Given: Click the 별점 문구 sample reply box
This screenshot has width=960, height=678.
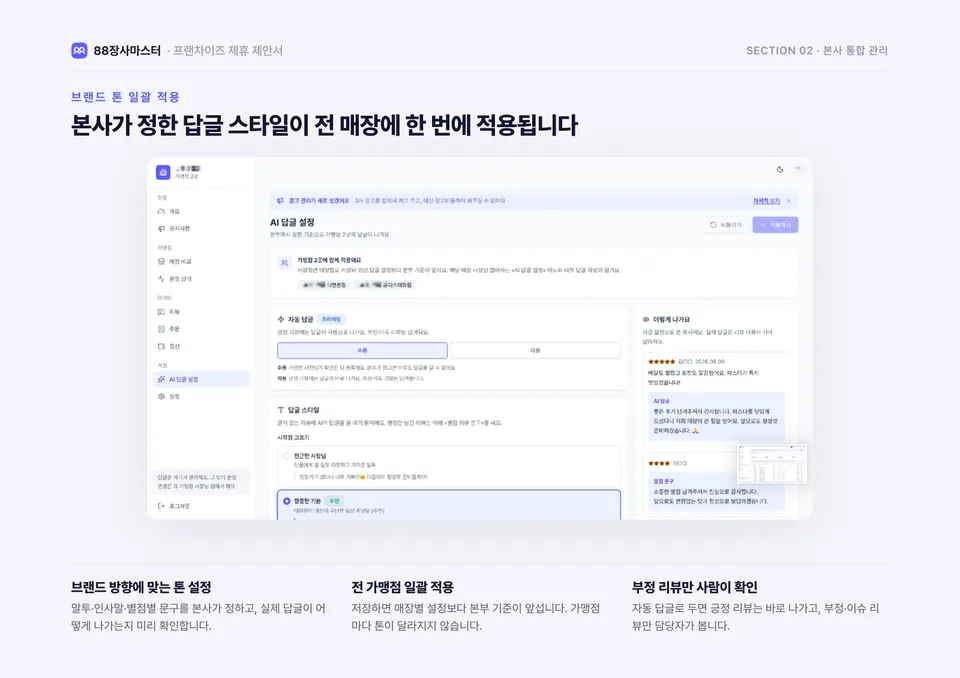Looking at the screenshot, I should (715, 492).
